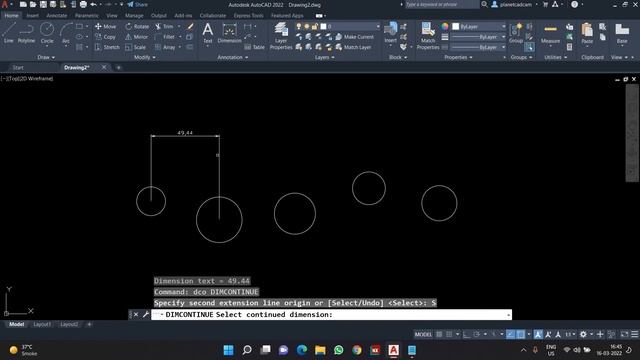Open the Annotate ribbon tab
The width and height of the screenshot is (640, 360).
click(x=56, y=16)
